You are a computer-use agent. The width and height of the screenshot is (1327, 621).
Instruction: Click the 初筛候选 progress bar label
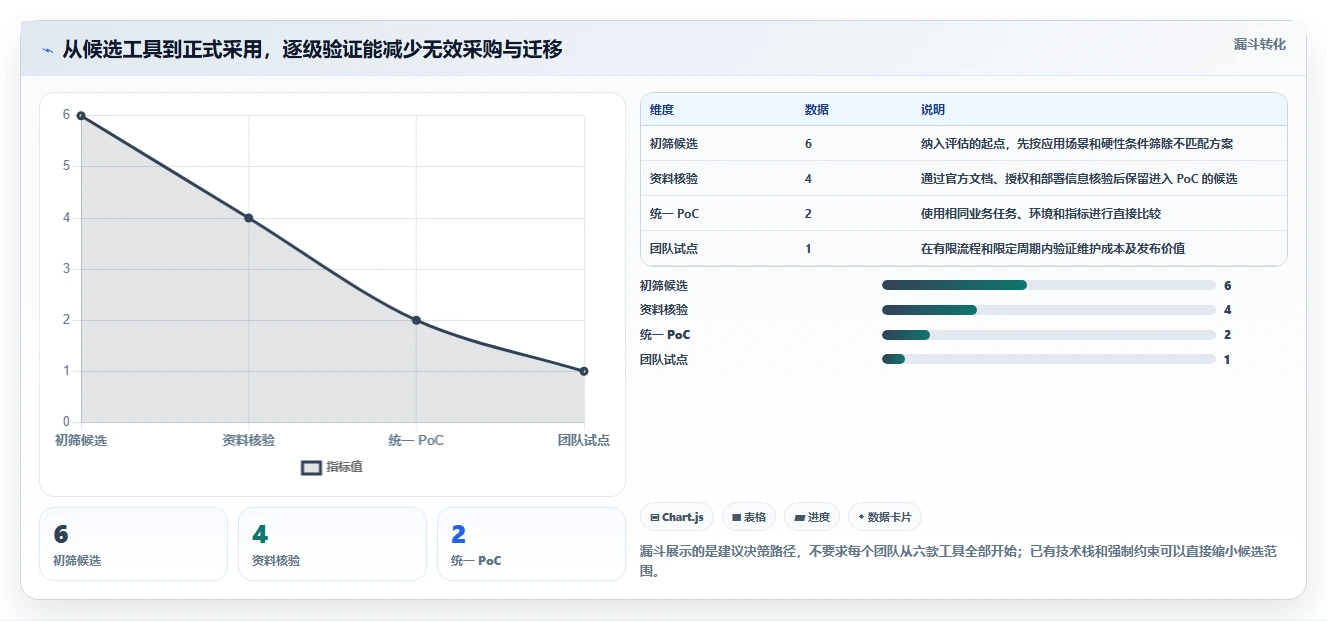tap(664, 286)
